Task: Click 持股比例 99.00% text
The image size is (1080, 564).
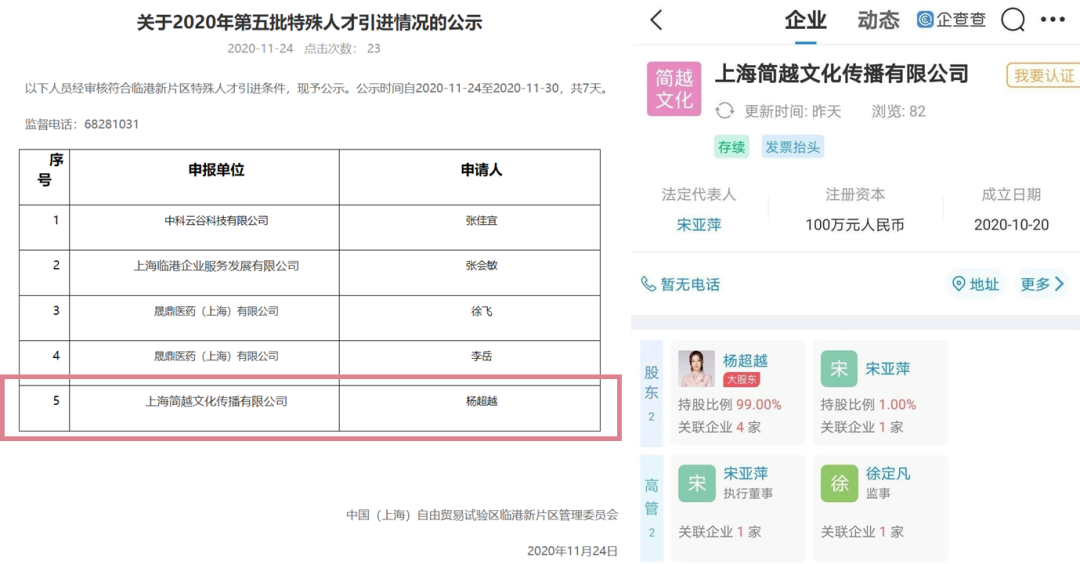Action: [729, 404]
